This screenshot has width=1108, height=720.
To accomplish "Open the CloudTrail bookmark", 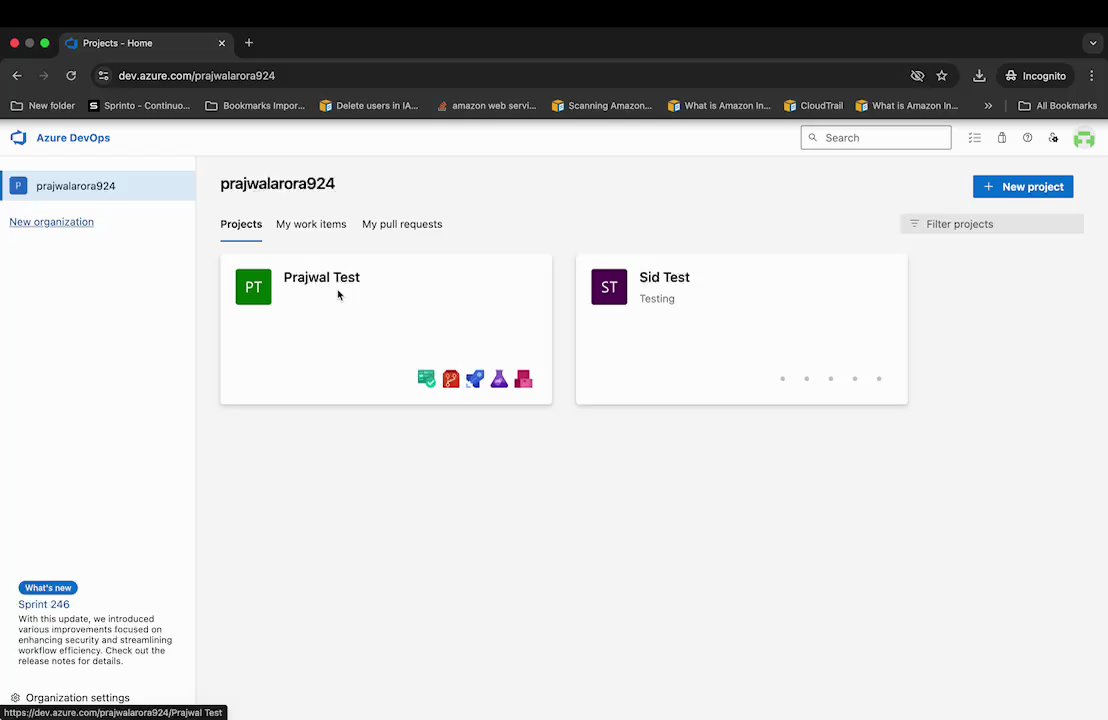I will click(x=813, y=106).
